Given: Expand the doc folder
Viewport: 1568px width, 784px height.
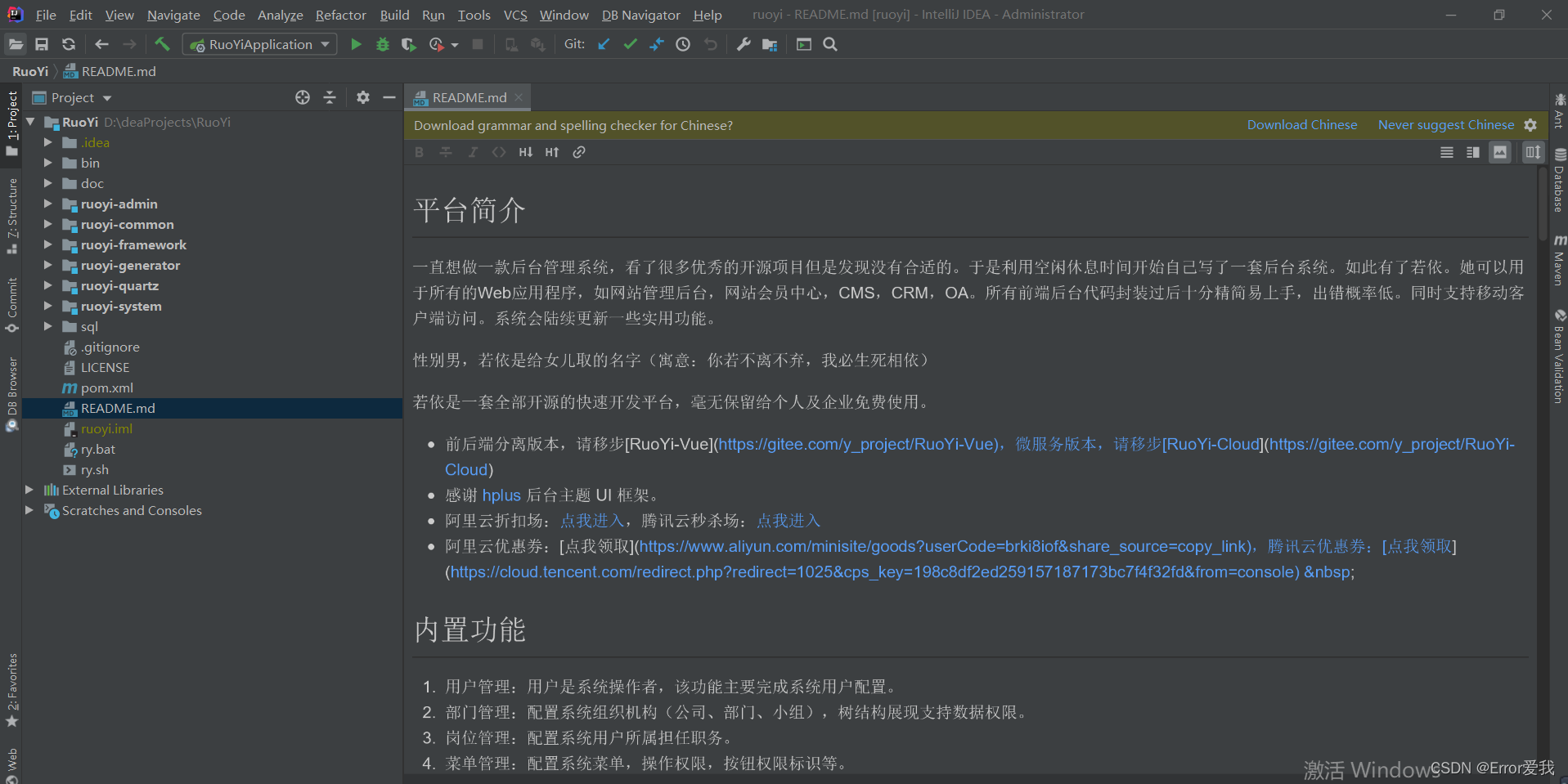Looking at the screenshot, I should 47,183.
